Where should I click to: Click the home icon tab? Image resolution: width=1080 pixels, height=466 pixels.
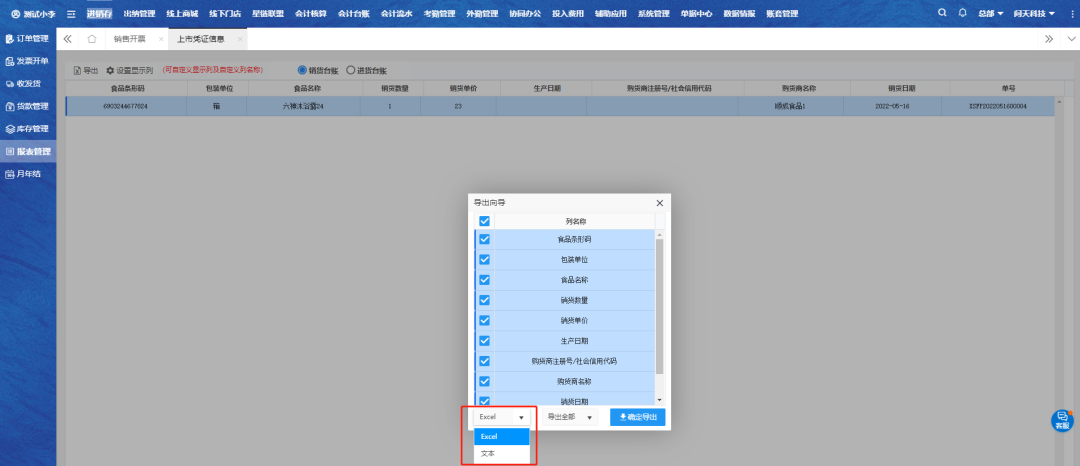click(92, 39)
